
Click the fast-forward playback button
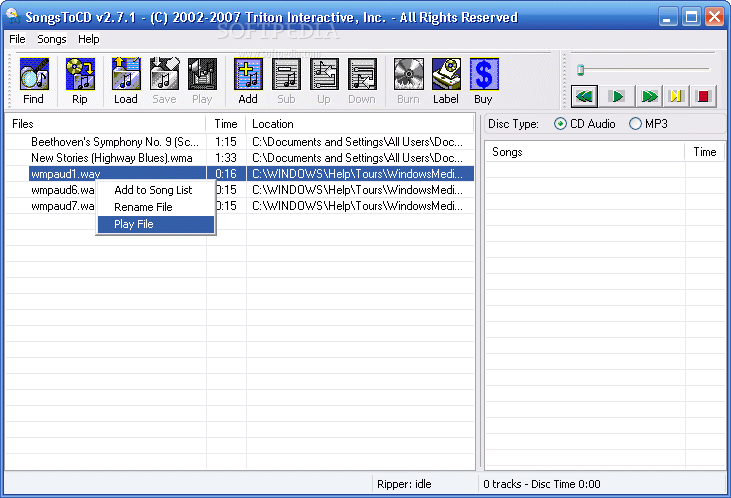tap(649, 97)
